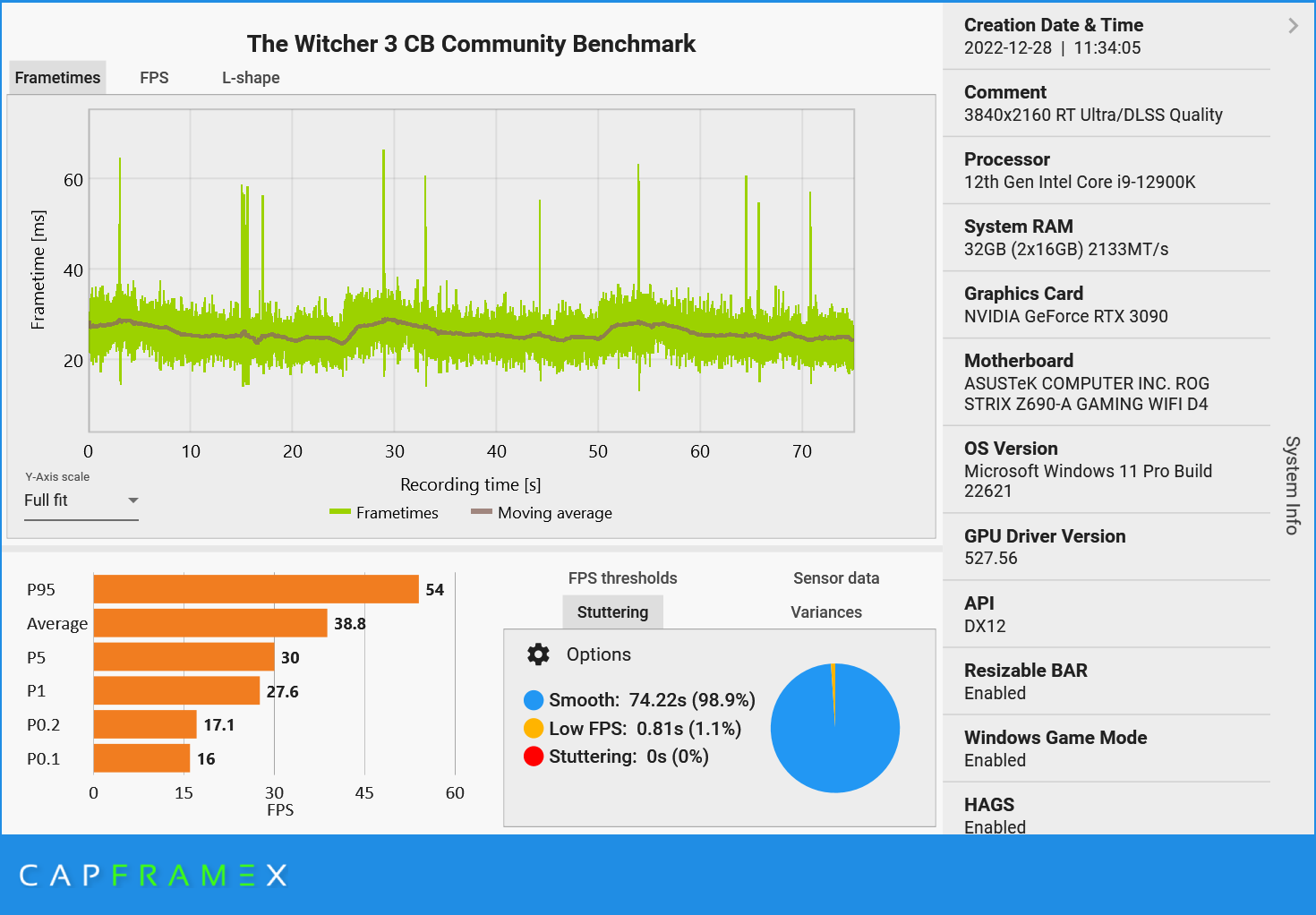Select the Frametimes tab
The image size is (1316, 915).
click(56, 77)
